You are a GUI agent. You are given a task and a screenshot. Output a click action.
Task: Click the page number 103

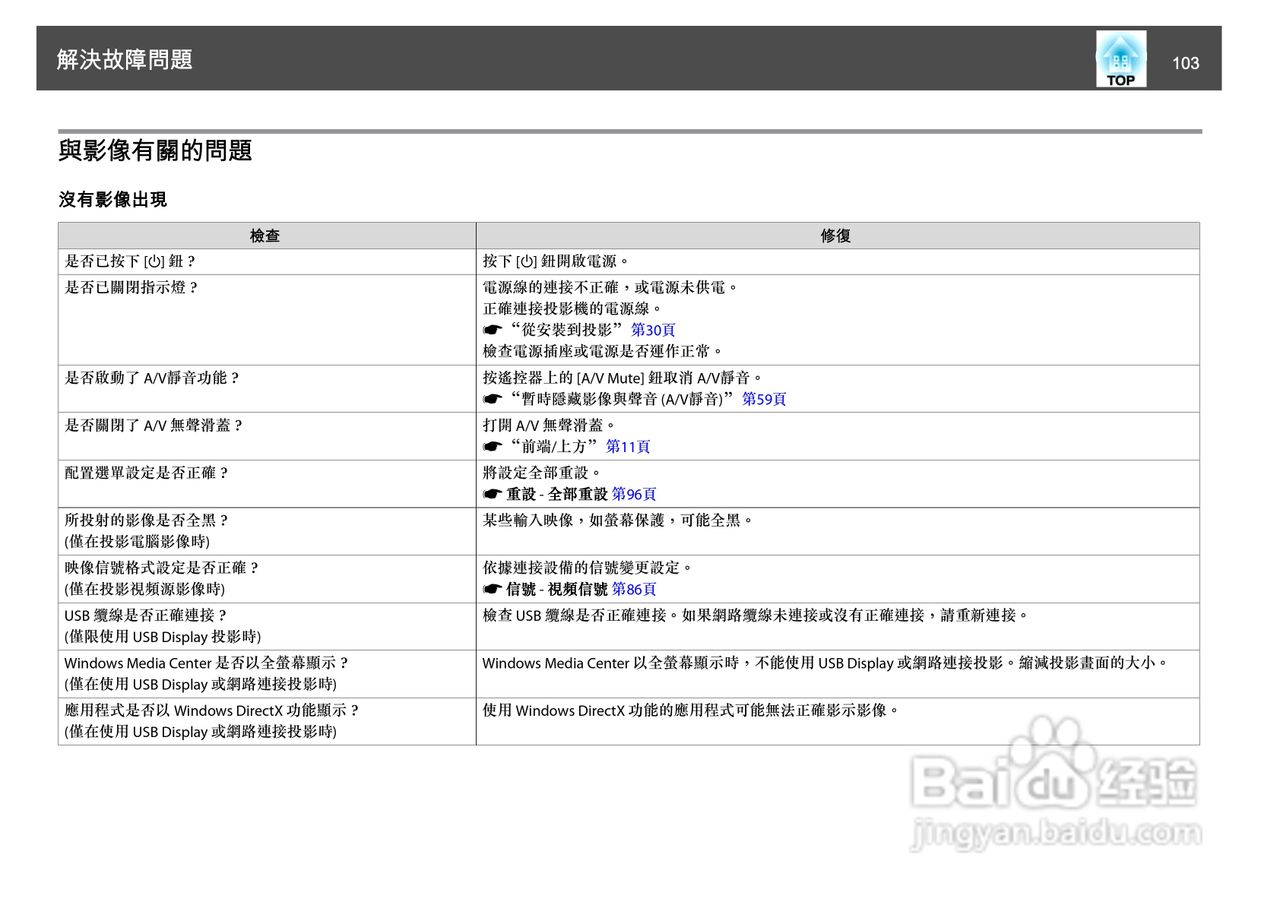point(1186,62)
